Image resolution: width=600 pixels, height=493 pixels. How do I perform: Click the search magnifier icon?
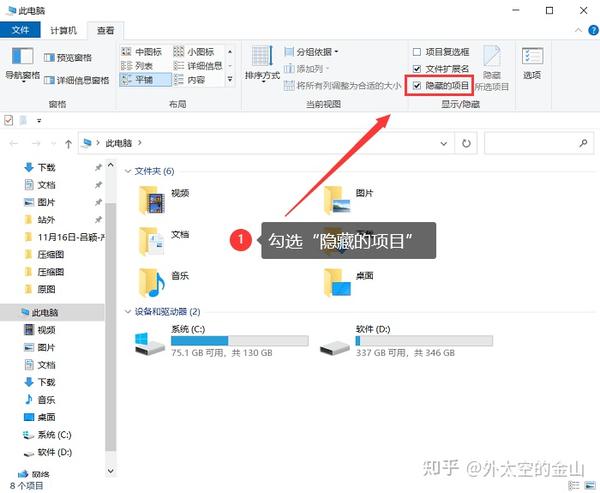coord(583,143)
